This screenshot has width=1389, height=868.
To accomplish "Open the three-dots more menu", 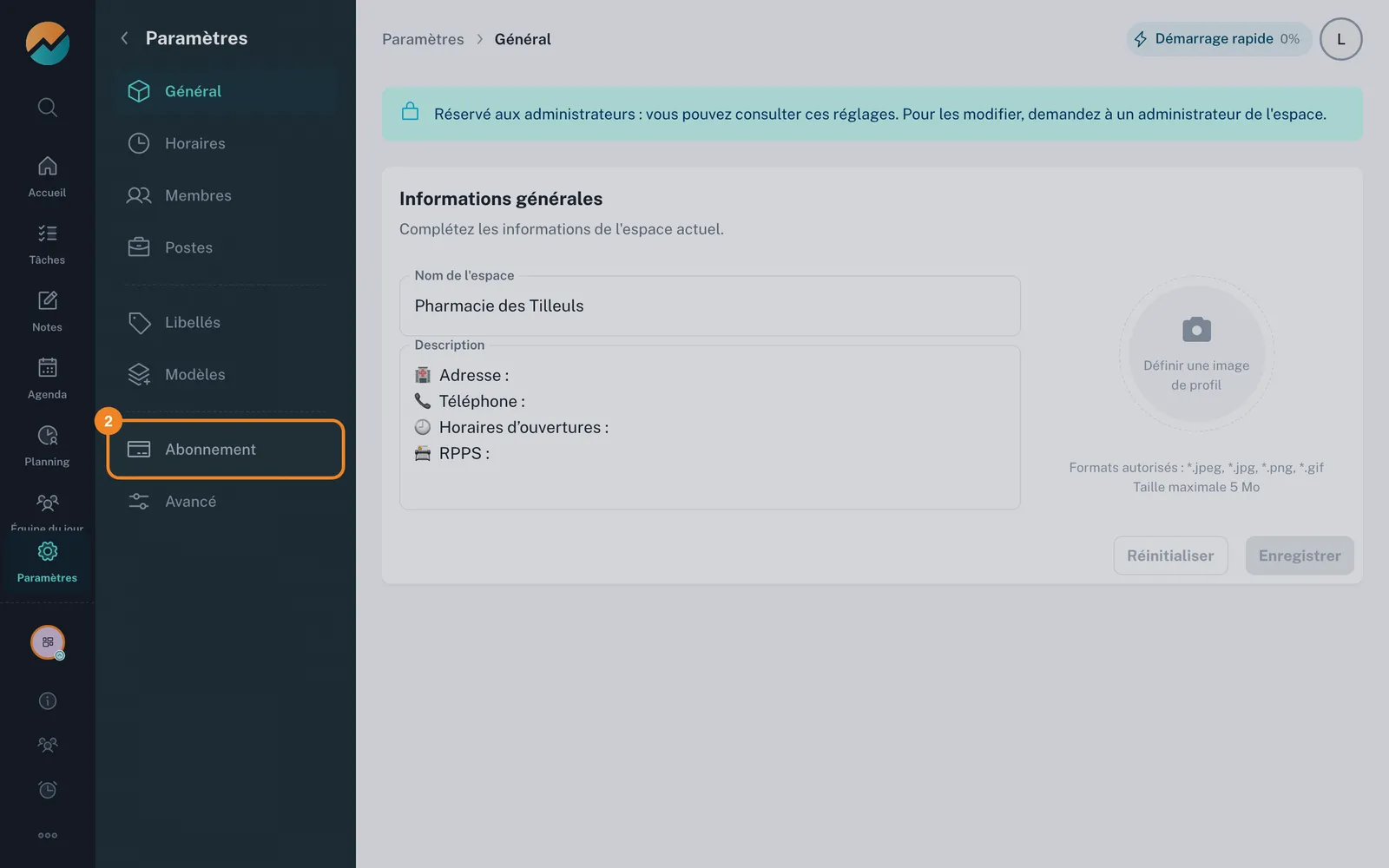I will coord(48,835).
